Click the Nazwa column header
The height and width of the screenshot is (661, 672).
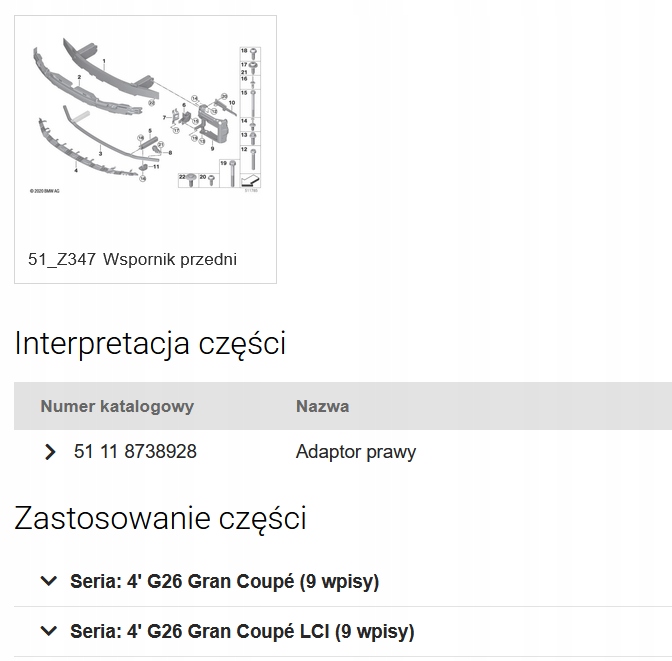(322, 406)
